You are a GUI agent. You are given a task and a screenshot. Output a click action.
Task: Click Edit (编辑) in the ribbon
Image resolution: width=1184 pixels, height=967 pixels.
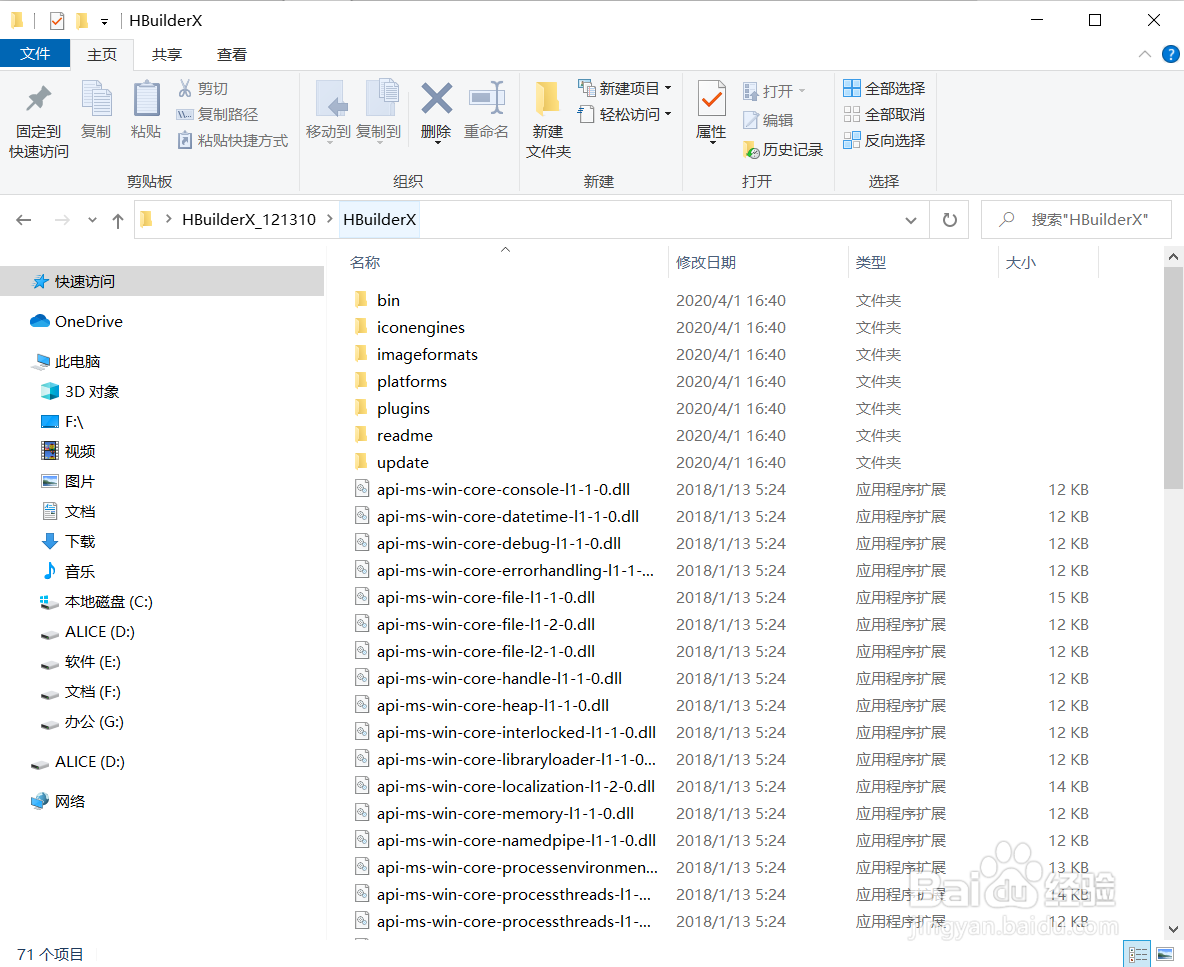coord(768,120)
